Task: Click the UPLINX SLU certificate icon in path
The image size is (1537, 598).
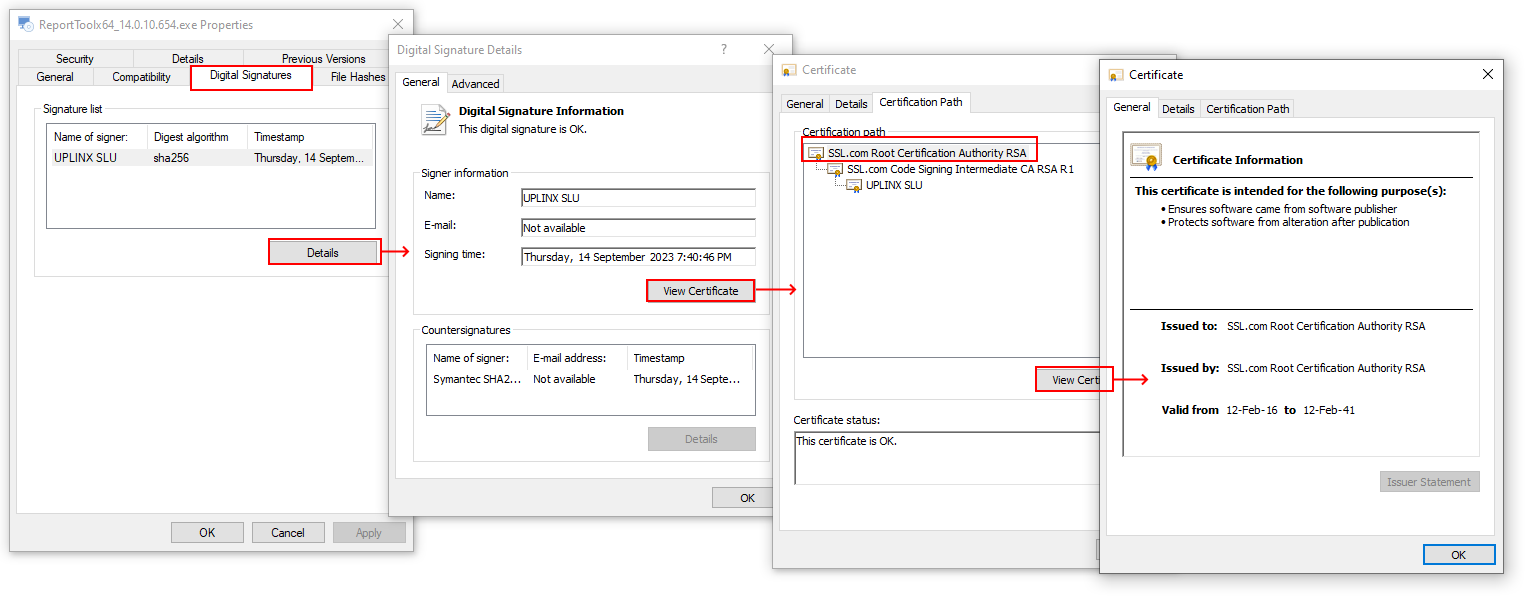Action: point(854,186)
